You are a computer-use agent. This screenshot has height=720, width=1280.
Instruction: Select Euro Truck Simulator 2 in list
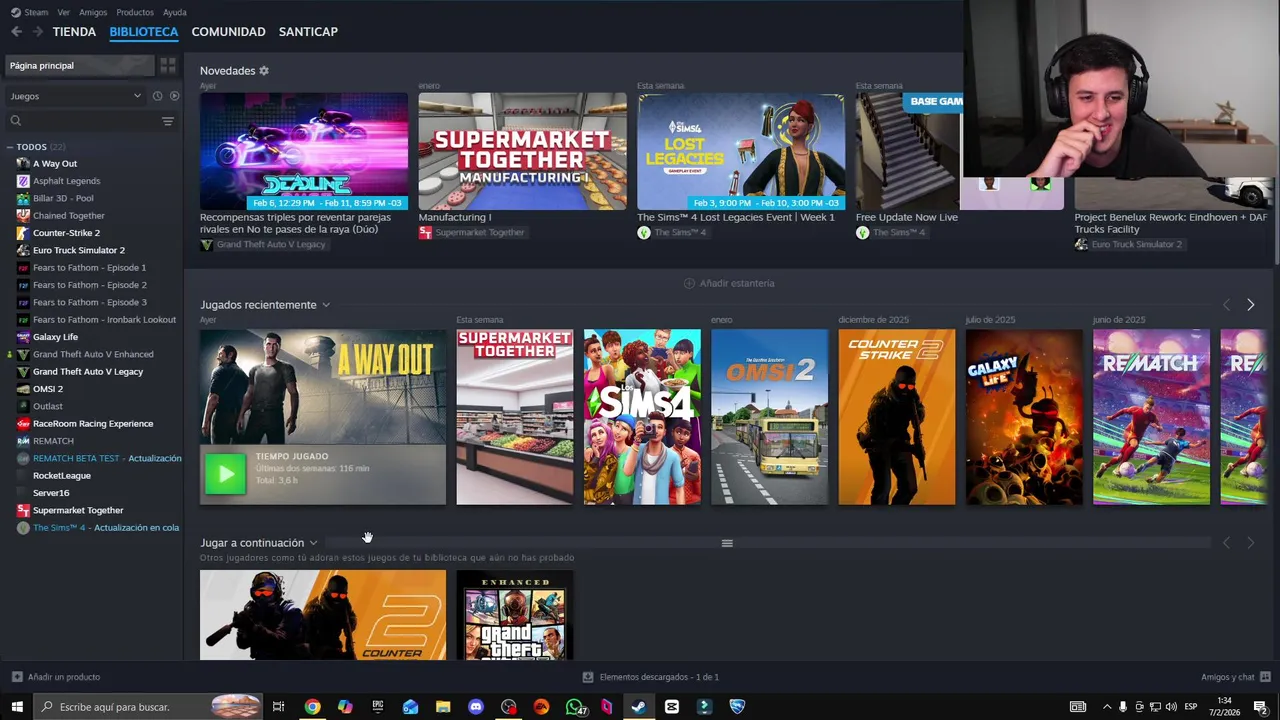click(x=79, y=250)
